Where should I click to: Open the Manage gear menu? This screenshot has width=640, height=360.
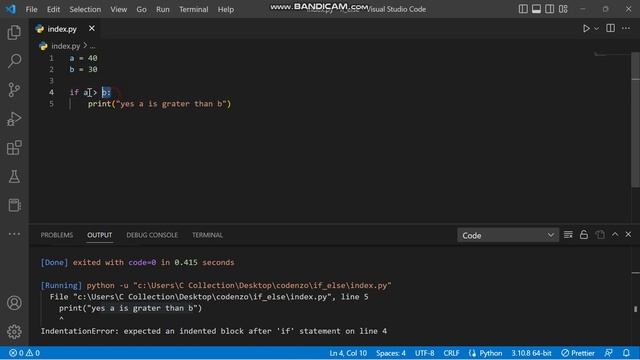[x=14, y=331]
